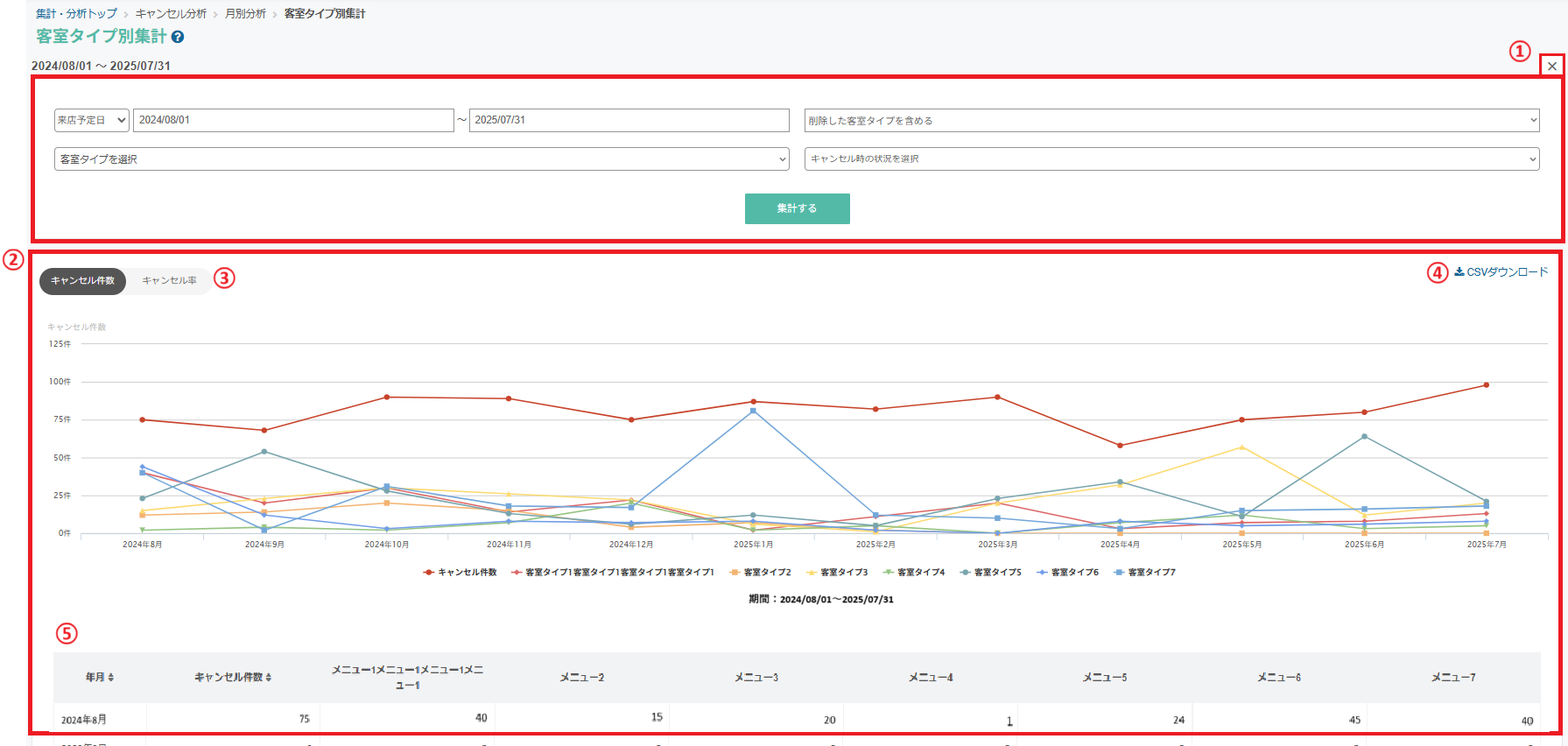Click the メニュー2 column header
The image size is (1568, 746).
[582, 677]
